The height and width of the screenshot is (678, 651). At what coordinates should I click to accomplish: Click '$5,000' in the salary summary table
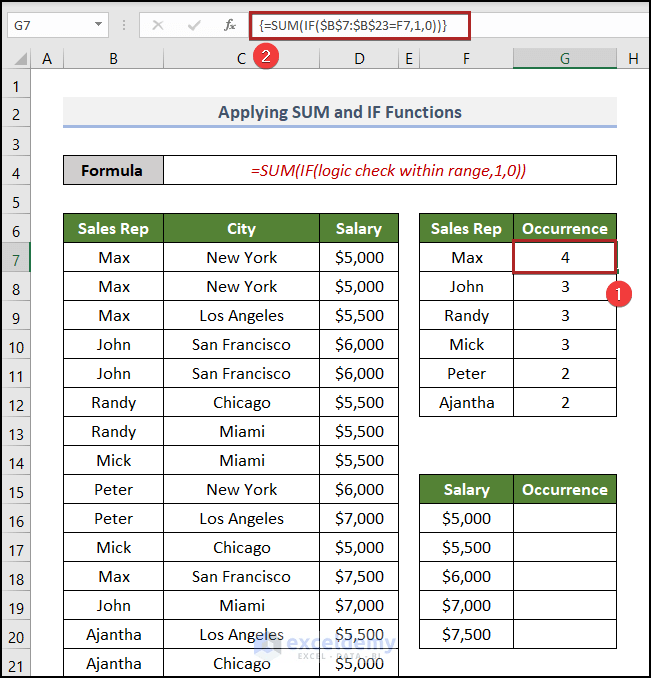pos(466,518)
